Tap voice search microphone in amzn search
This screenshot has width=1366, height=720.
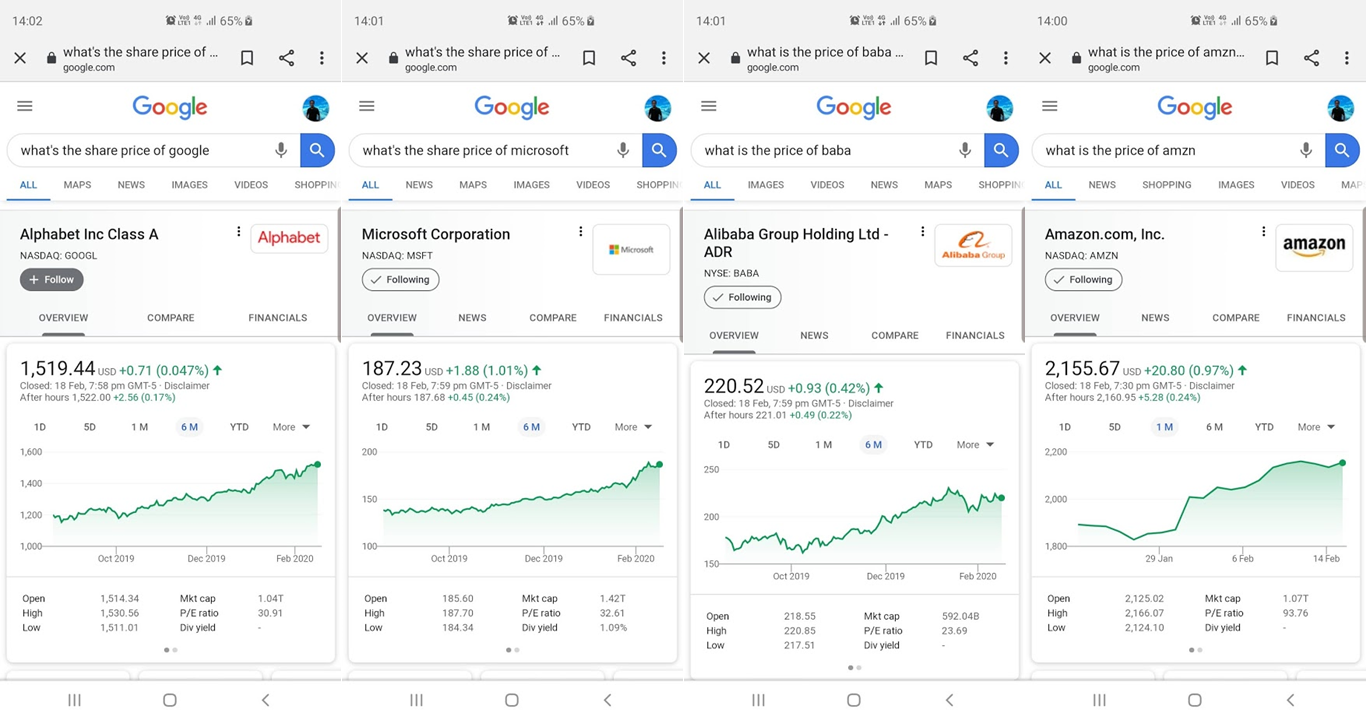[x=1305, y=150]
